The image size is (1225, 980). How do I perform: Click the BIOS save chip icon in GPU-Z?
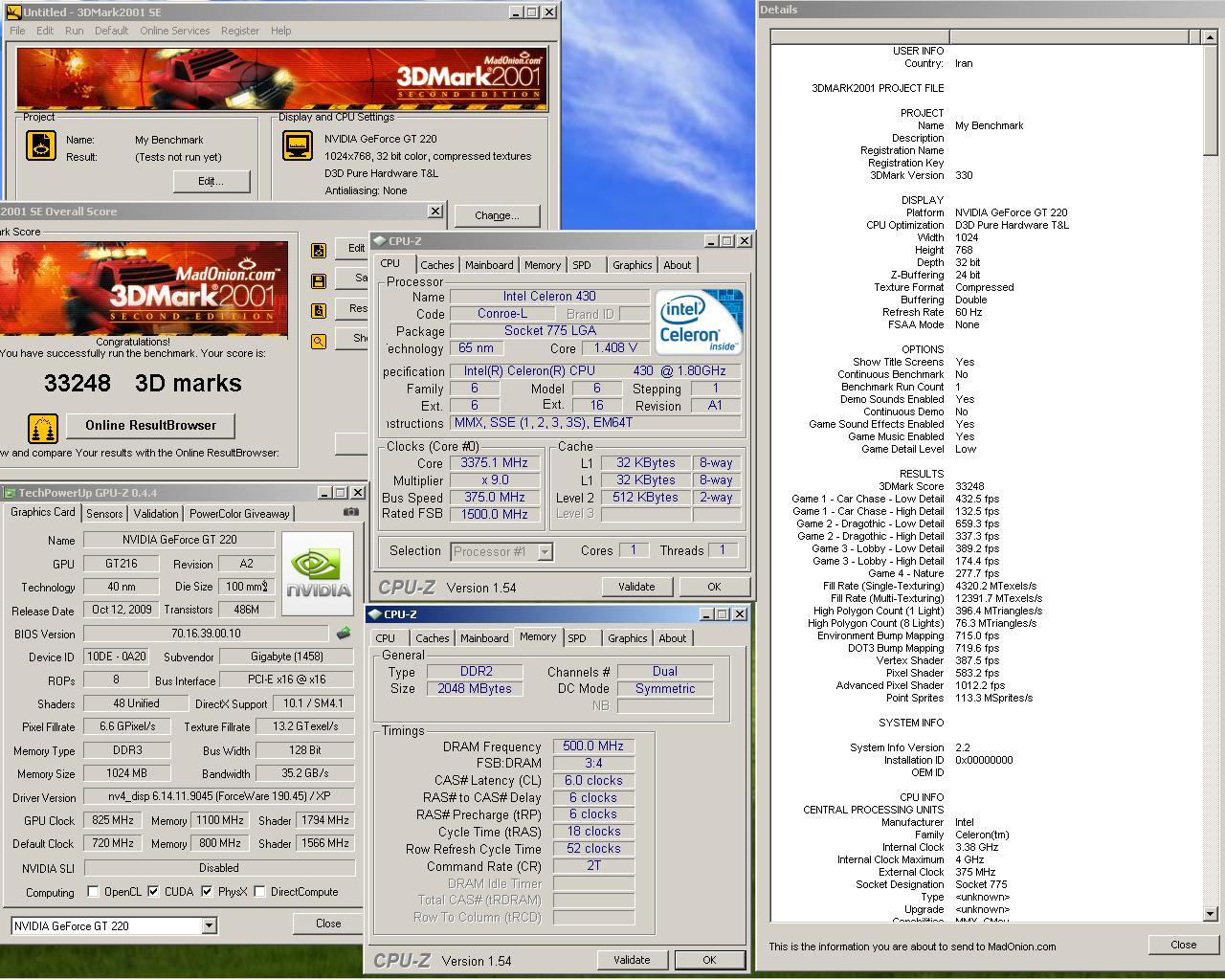[x=344, y=634]
